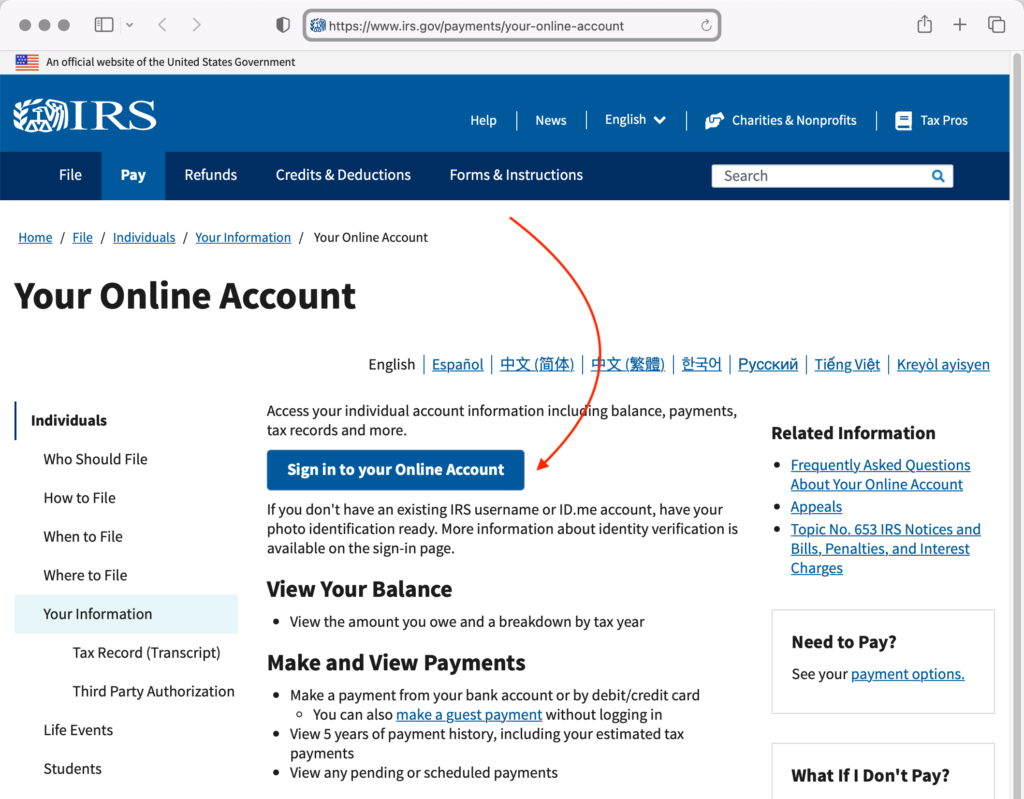Switch language to Tiếng Việt
1024x799 pixels.
pos(847,364)
